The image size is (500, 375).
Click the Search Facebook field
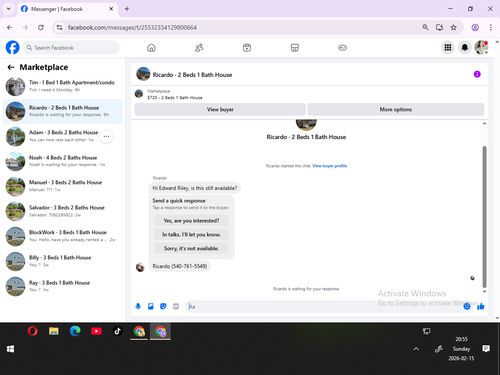coord(71,48)
